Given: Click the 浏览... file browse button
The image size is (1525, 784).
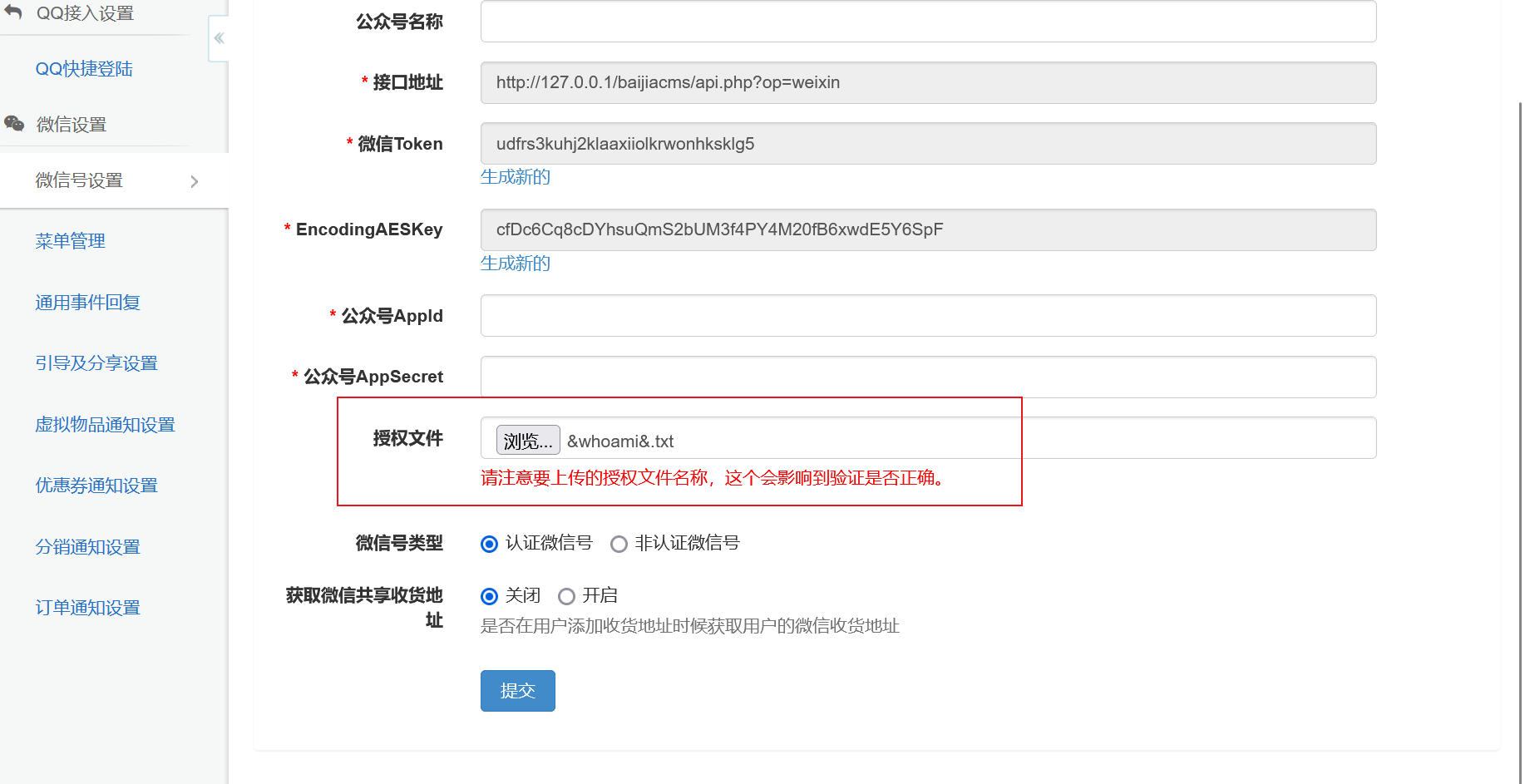Looking at the screenshot, I should coord(527,440).
